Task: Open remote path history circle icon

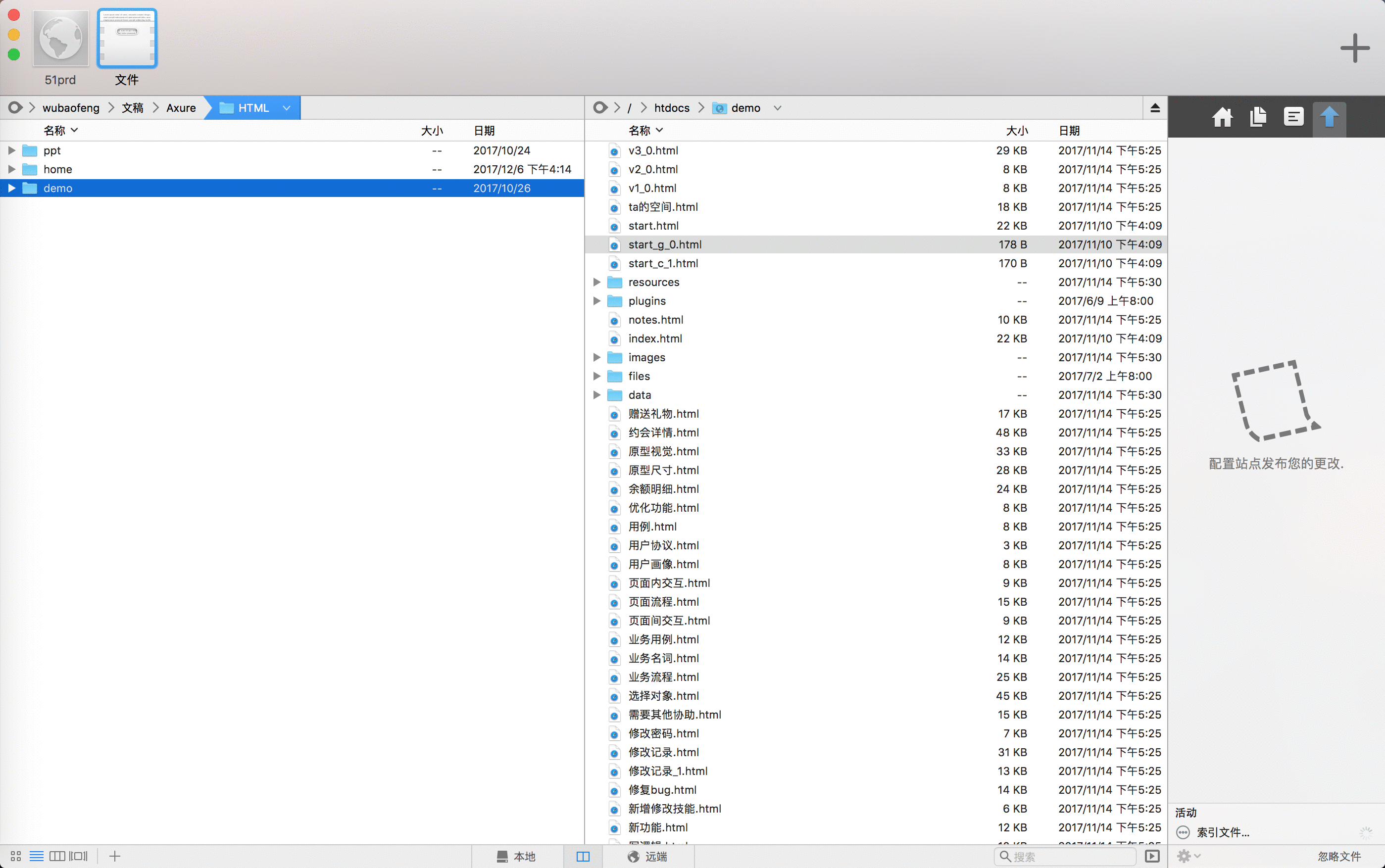Action: click(600, 108)
